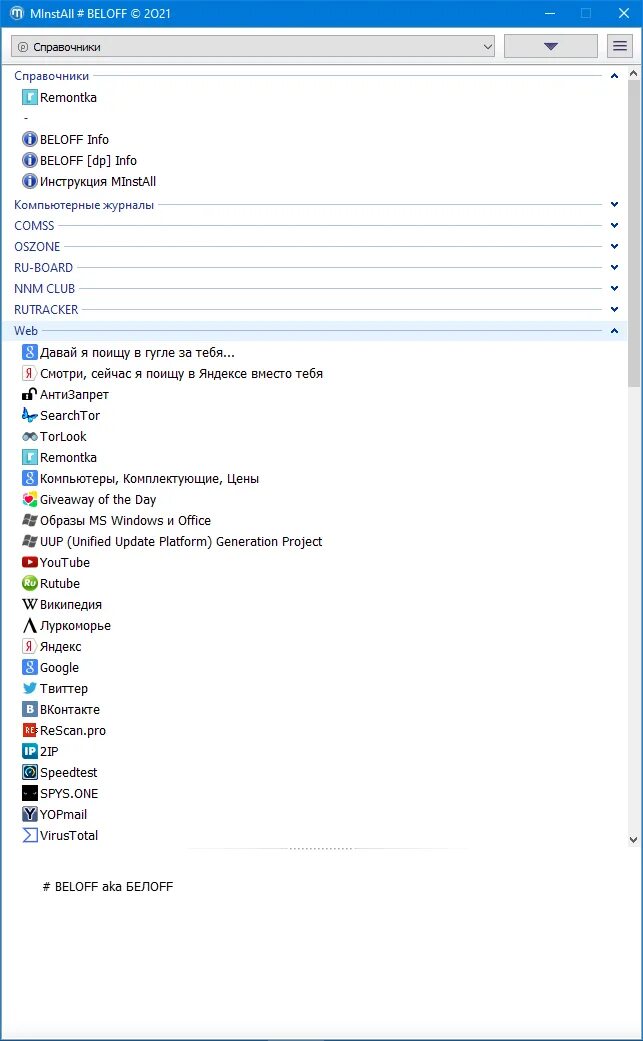Click the Giveaway of the Day icon
Screen dimensions: 643x1041
(x=30, y=499)
